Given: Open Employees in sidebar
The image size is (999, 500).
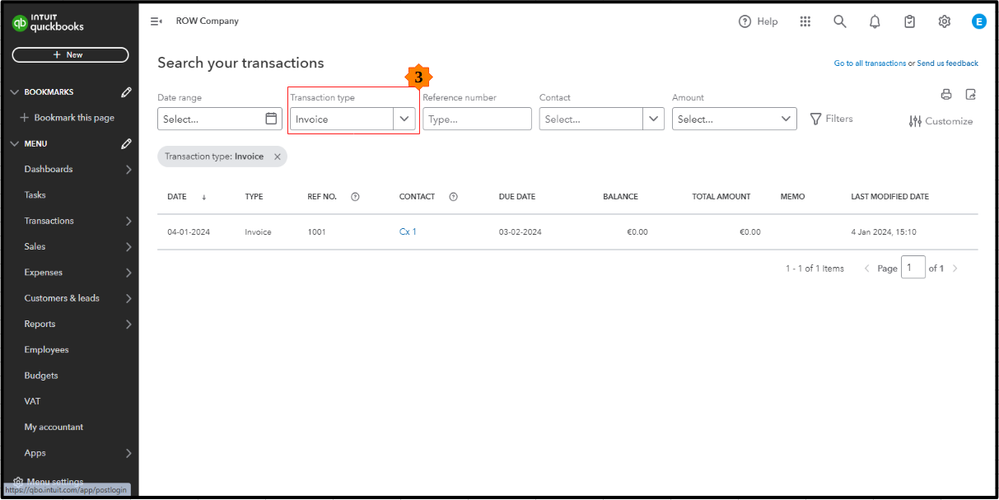Looking at the screenshot, I should pos(47,350).
